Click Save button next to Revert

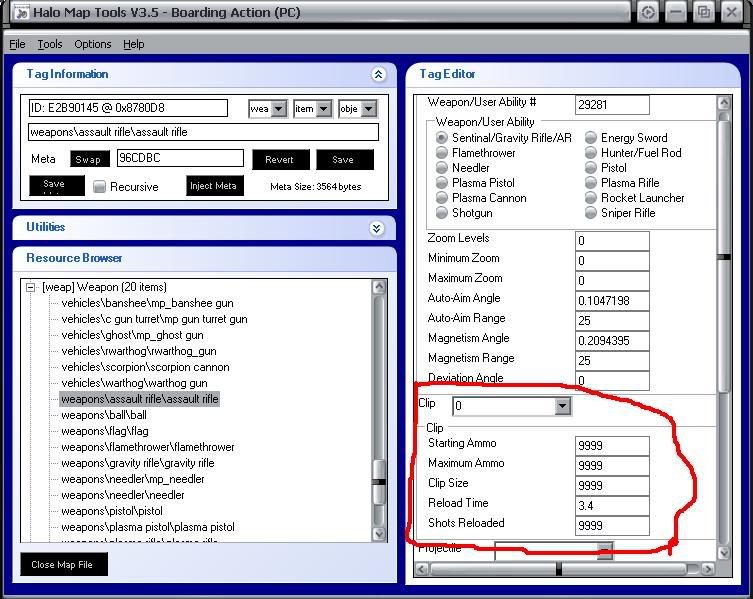345,159
